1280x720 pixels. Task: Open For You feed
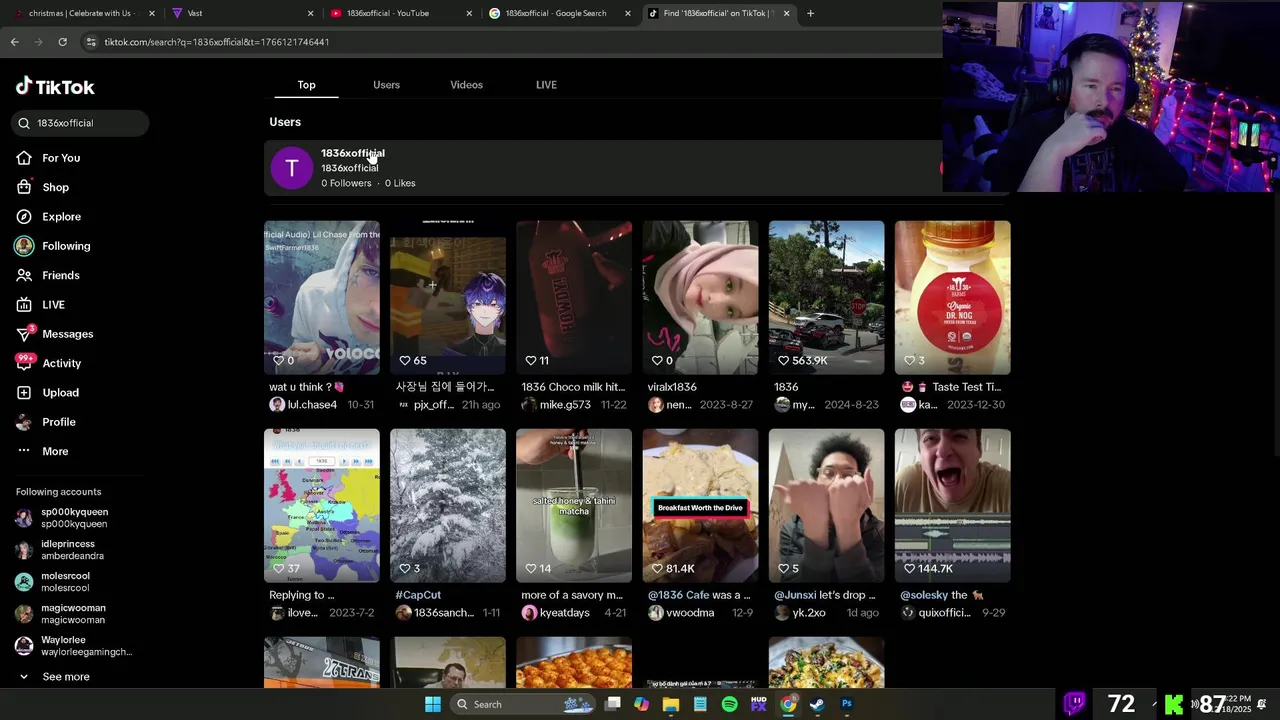point(60,158)
